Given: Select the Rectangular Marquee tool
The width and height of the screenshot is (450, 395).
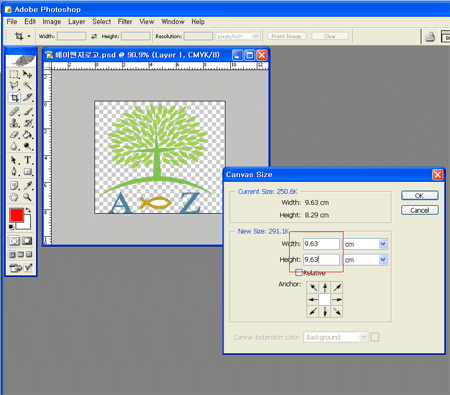Looking at the screenshot, I should (14, 74).
